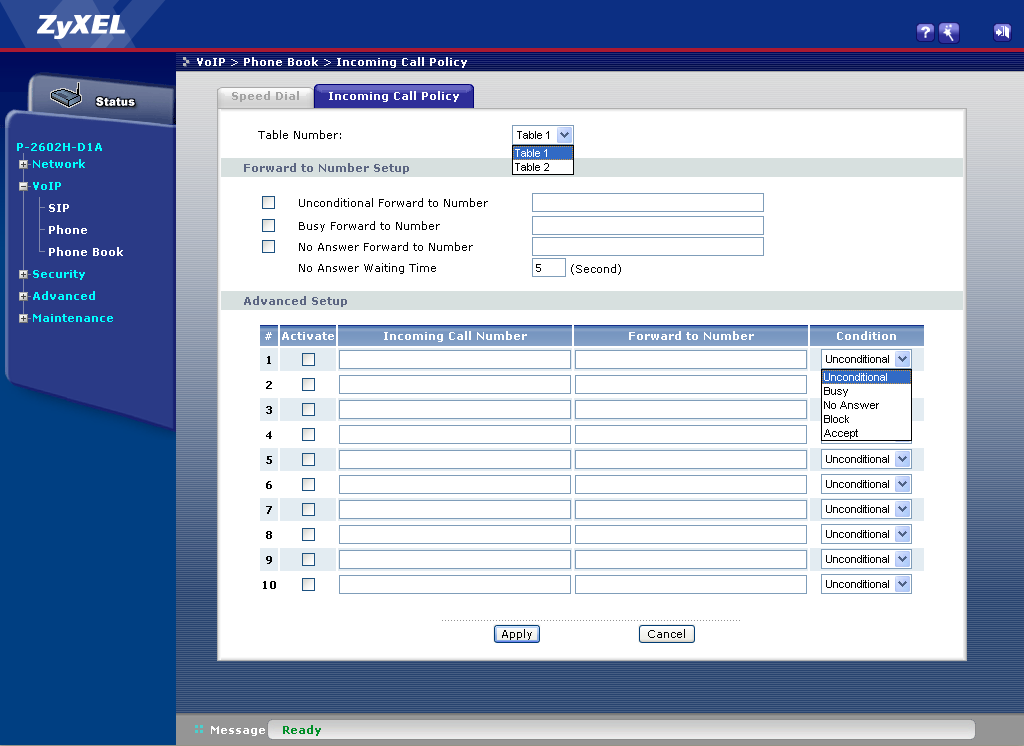The width and height of the screenshot is (1024, 746).
Task: Open row 6 Condition dropdown
Action: point(866,484)
